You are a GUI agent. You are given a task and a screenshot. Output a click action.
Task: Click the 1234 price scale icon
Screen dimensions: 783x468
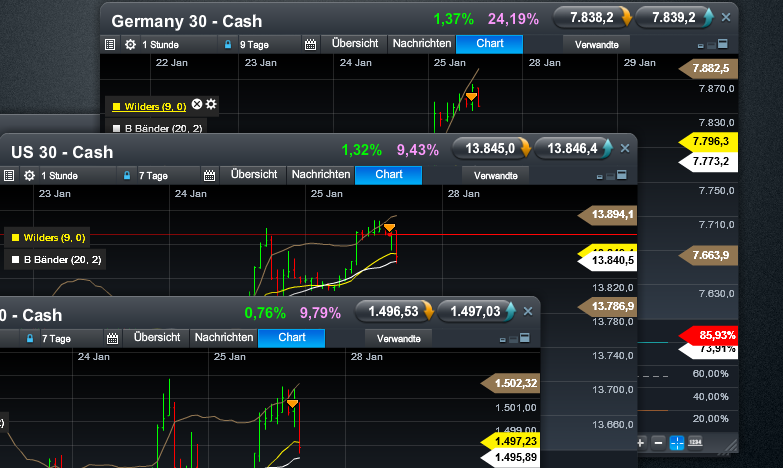695,442
